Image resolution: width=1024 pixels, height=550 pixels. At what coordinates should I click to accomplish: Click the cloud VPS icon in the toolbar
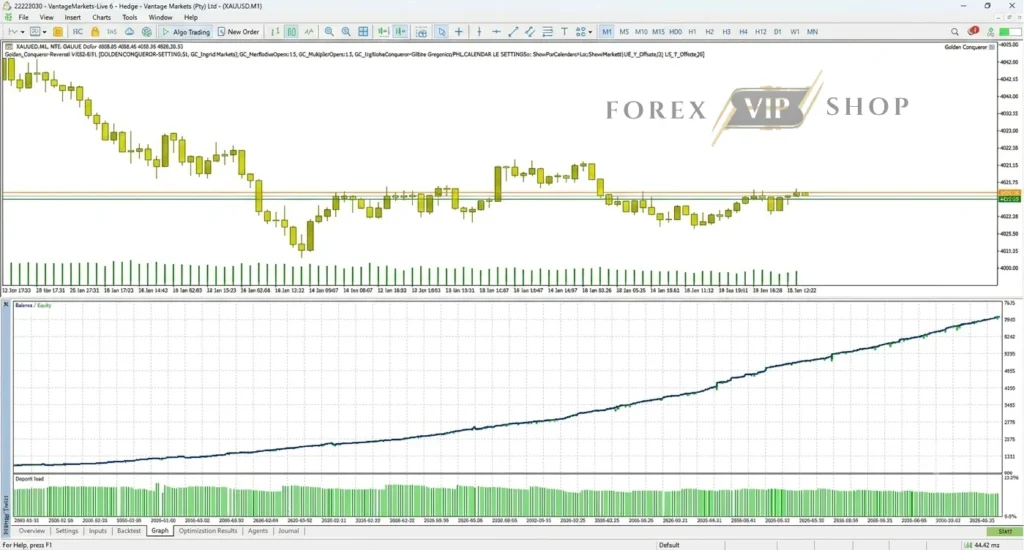(129, 31)
